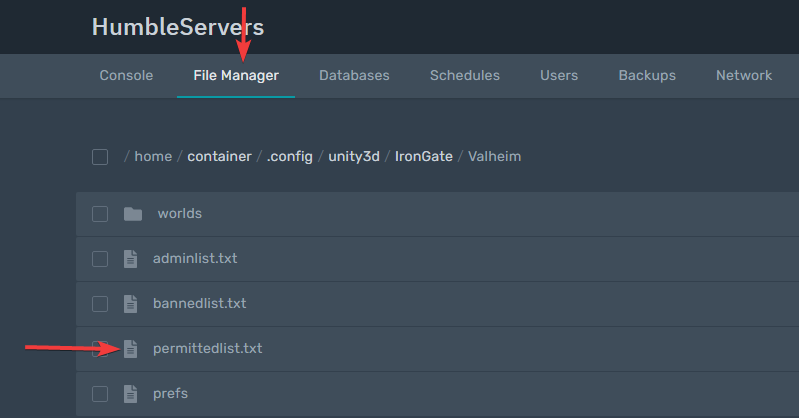The width and height of the screenshot is (799, 418).
Task: Open the permittedlist.txt file name
Action: [x=207, y=349]
